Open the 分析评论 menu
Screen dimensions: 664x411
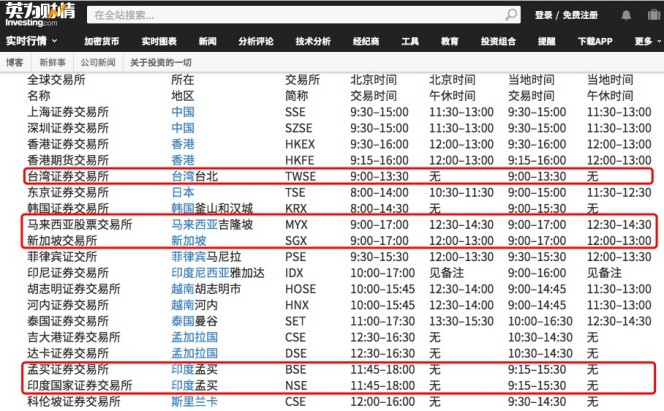pos(256,41)
